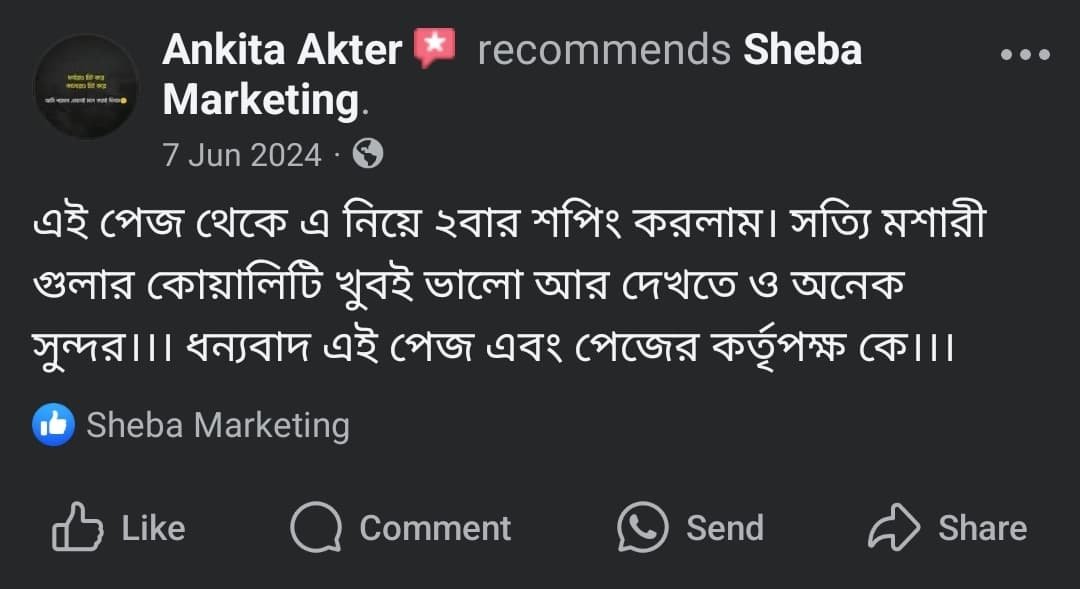Image resolution: width=1080 pixels, height=589 pixels.
Task: Click the globe public audience icon
Action: tap(368, 154)
